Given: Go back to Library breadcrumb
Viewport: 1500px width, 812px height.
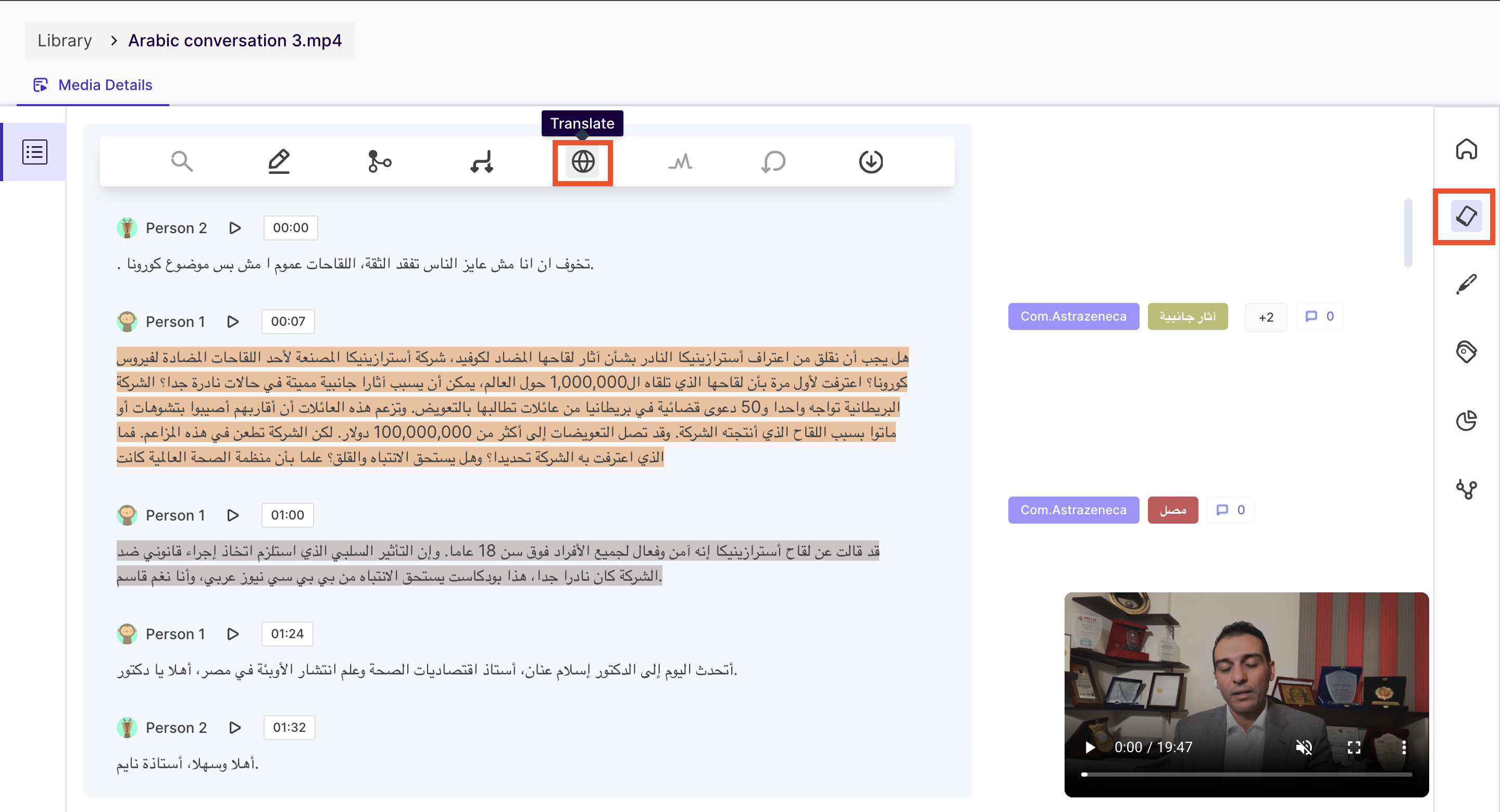Looking at the screenshot, I should tap(65, 41).
